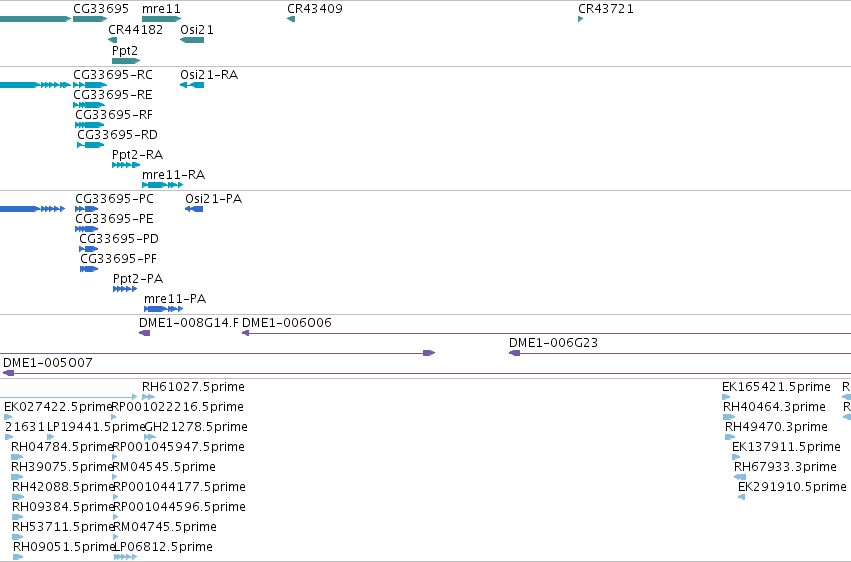The width and height of the screenshot is (851, 562).
Task: Select the RP001044177.5prime EST feature
Action: click(x=116, y=497)
